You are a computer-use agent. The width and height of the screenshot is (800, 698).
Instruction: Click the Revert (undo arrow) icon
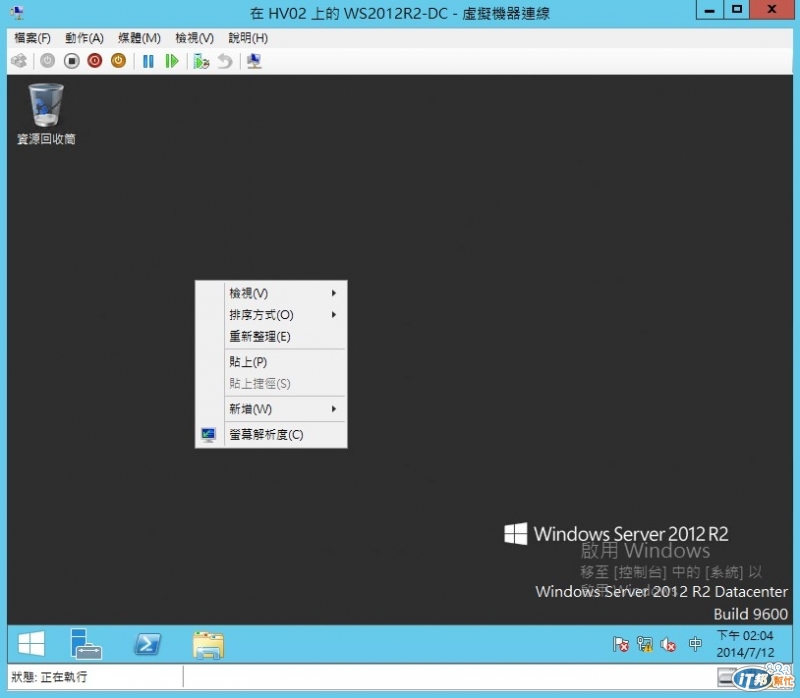pos(225,61)
